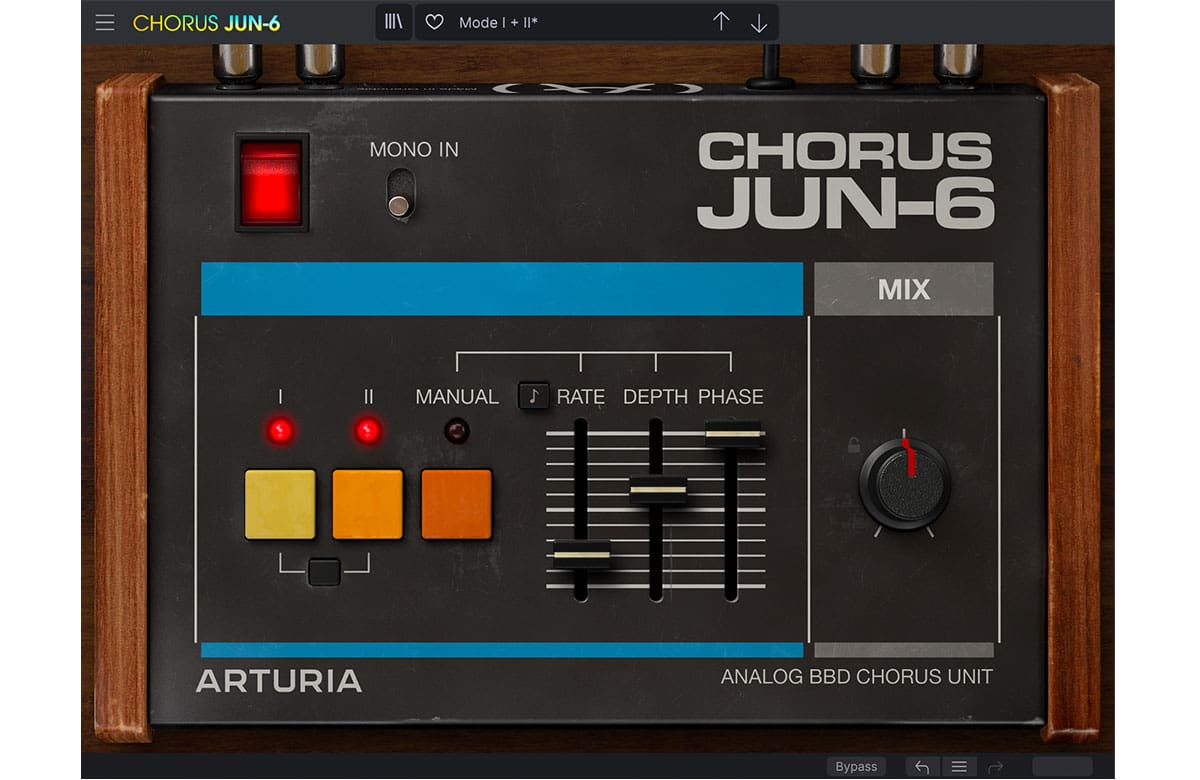Click the Bypass button

point(856,767)
